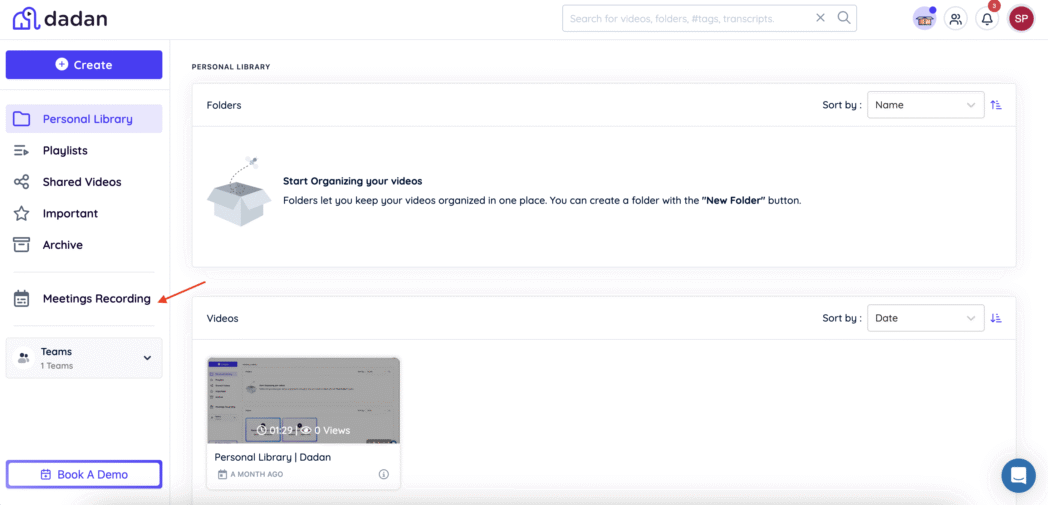Viewport: 1048px width, 505px height.
Task: Open Folders Sort by Name dropdown
Action: click(x=926, y=105)
